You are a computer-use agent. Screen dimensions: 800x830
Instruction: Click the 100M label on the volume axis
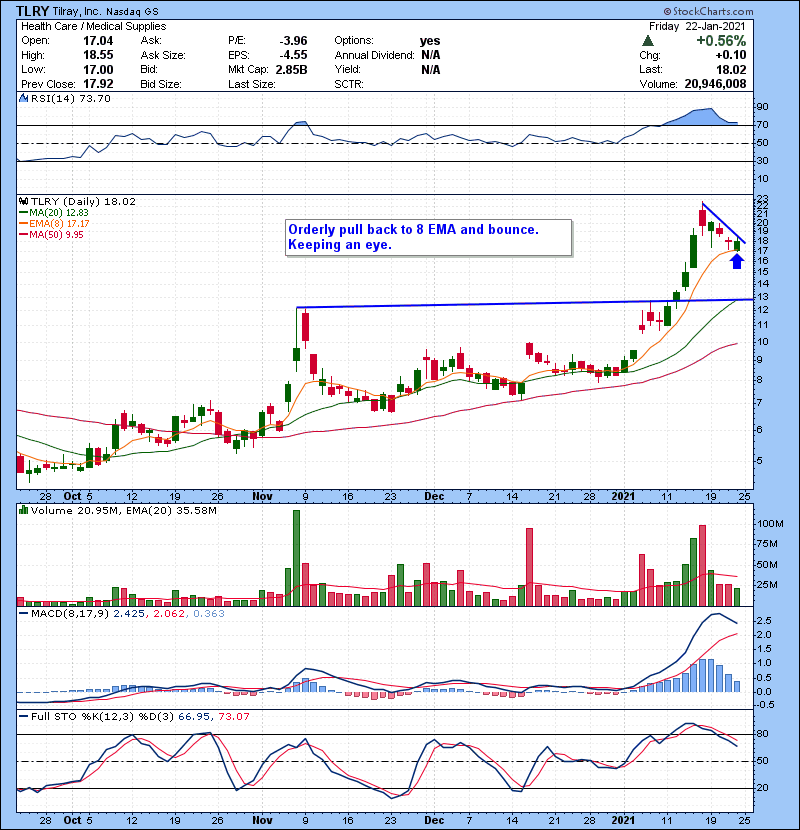coord(770,524)
